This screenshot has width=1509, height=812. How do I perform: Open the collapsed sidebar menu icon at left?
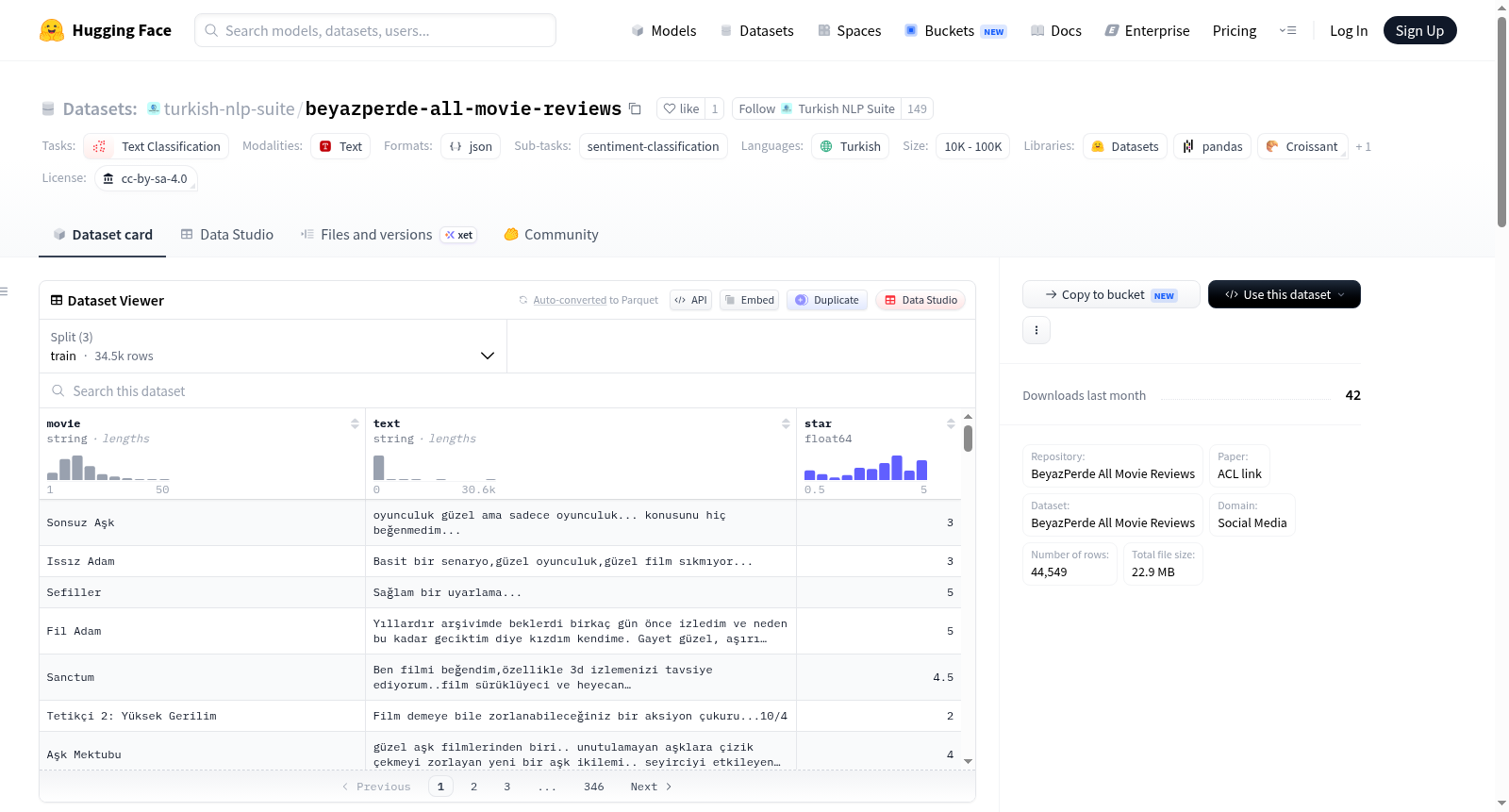tap(5, 291)
